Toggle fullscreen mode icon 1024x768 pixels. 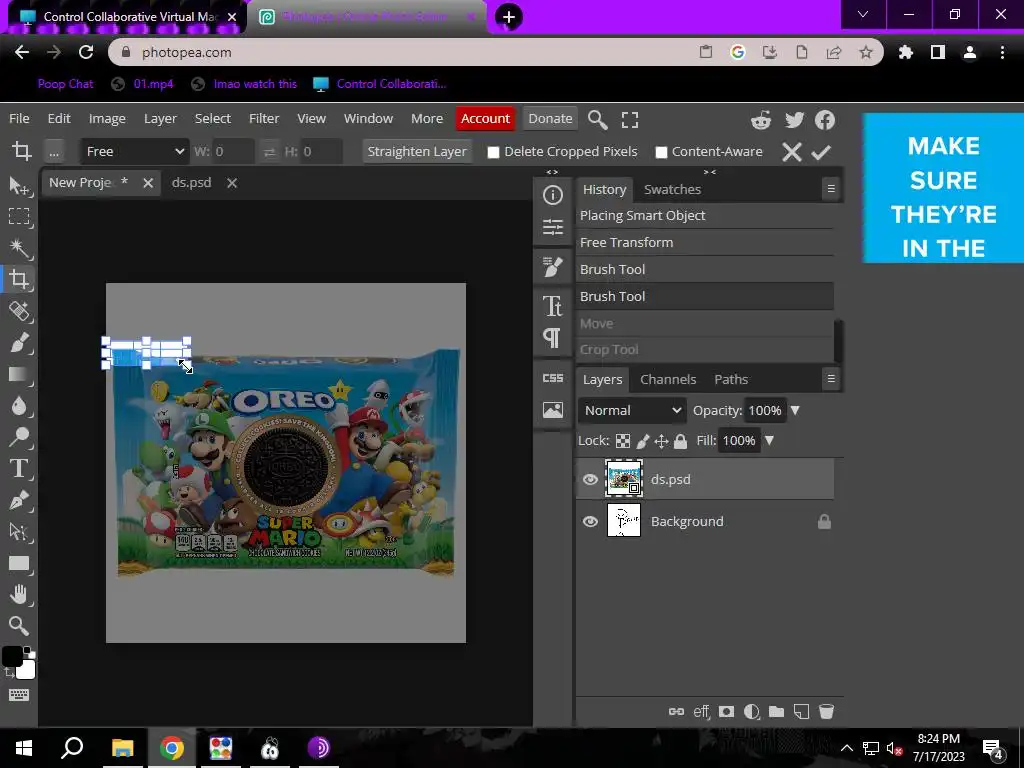[x=630, y=120]
